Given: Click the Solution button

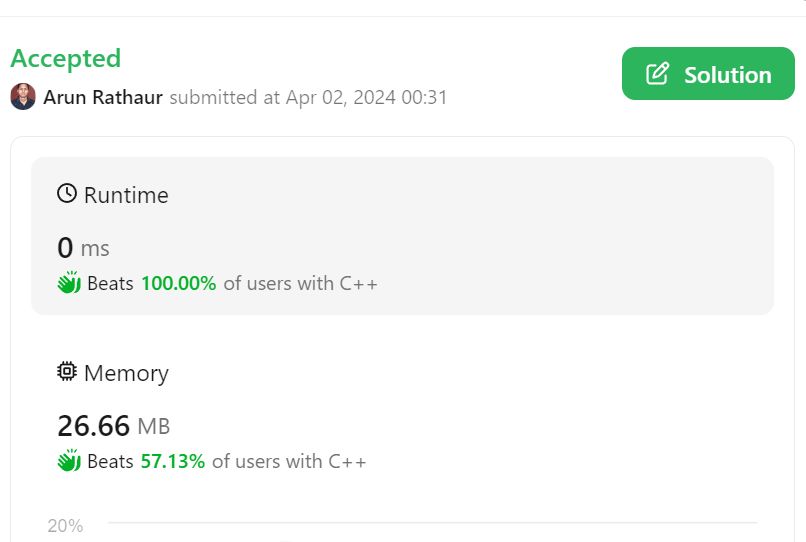Looking at the screenshot, I should coord(708,74).
